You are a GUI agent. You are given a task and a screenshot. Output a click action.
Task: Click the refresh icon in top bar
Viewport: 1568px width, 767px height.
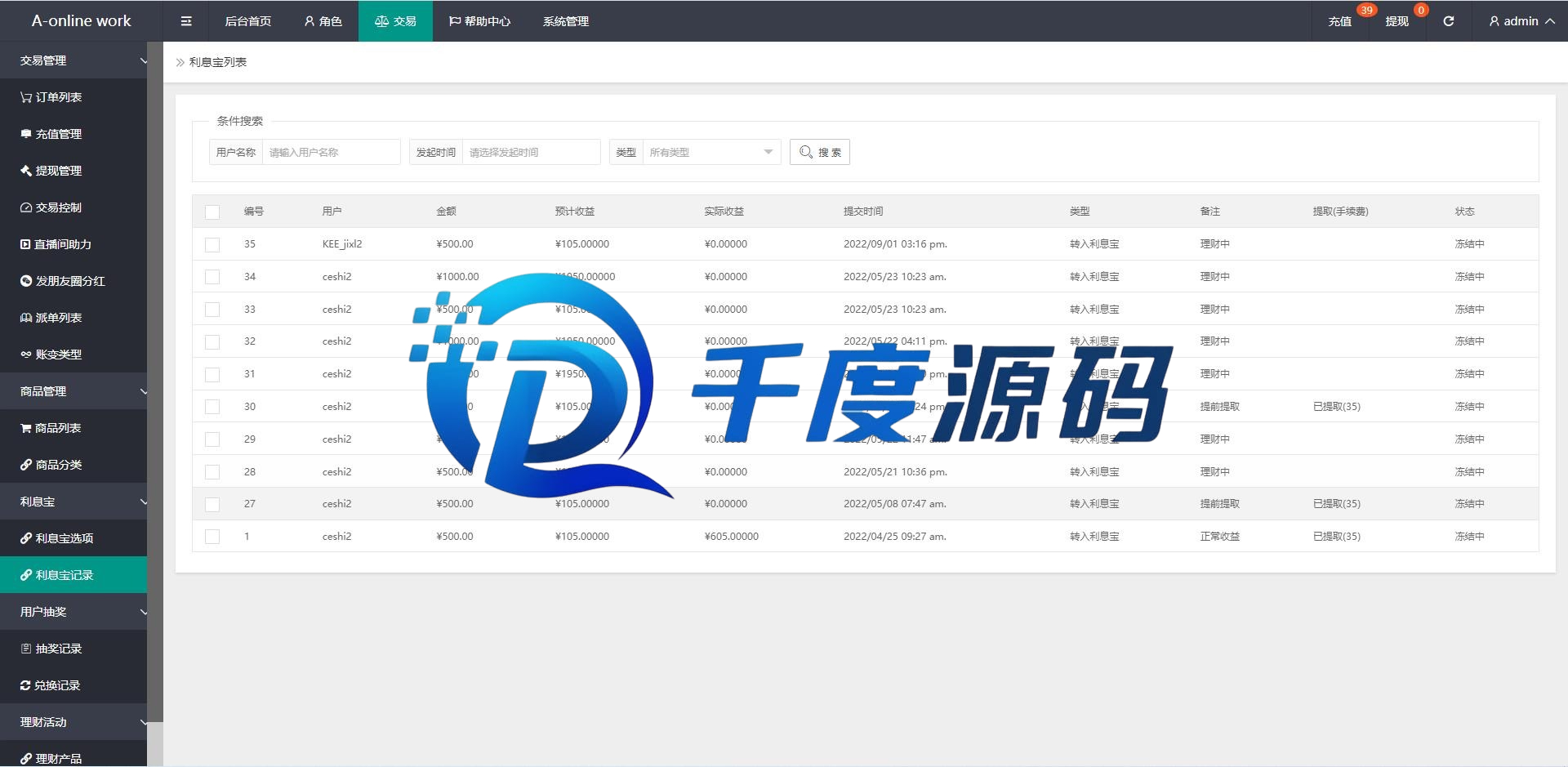tap(1448, 21)
